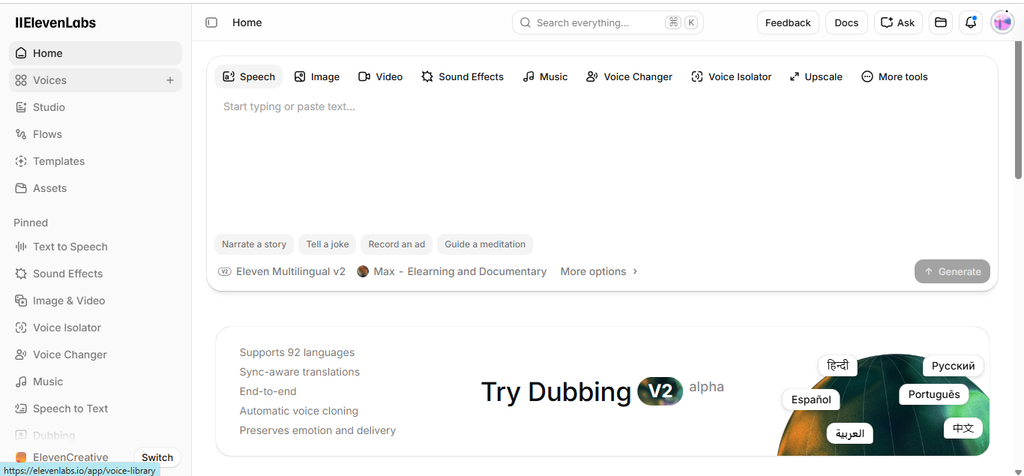Viewport: 1024px width, 476px height.
Task: Select the Sound Effects tab
Action: coord(462,77)
